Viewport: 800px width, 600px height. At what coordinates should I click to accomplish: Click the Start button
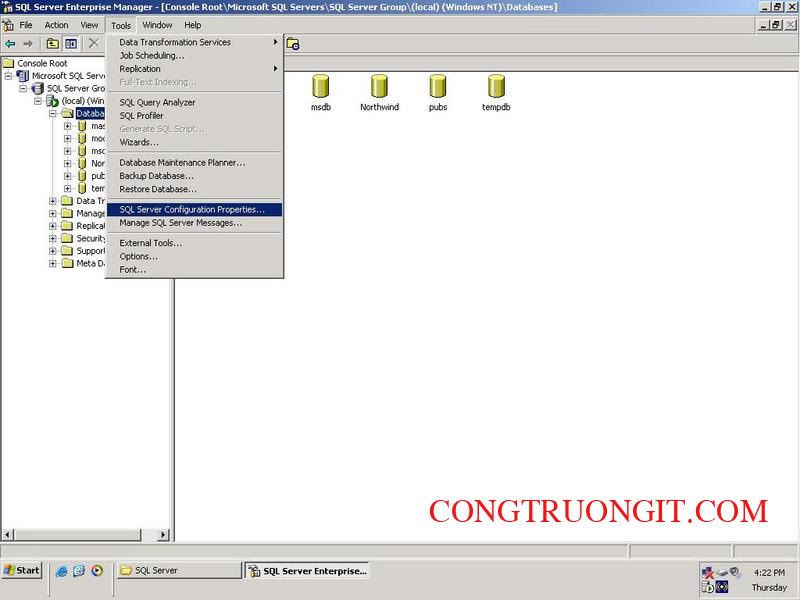click(22, 570)
